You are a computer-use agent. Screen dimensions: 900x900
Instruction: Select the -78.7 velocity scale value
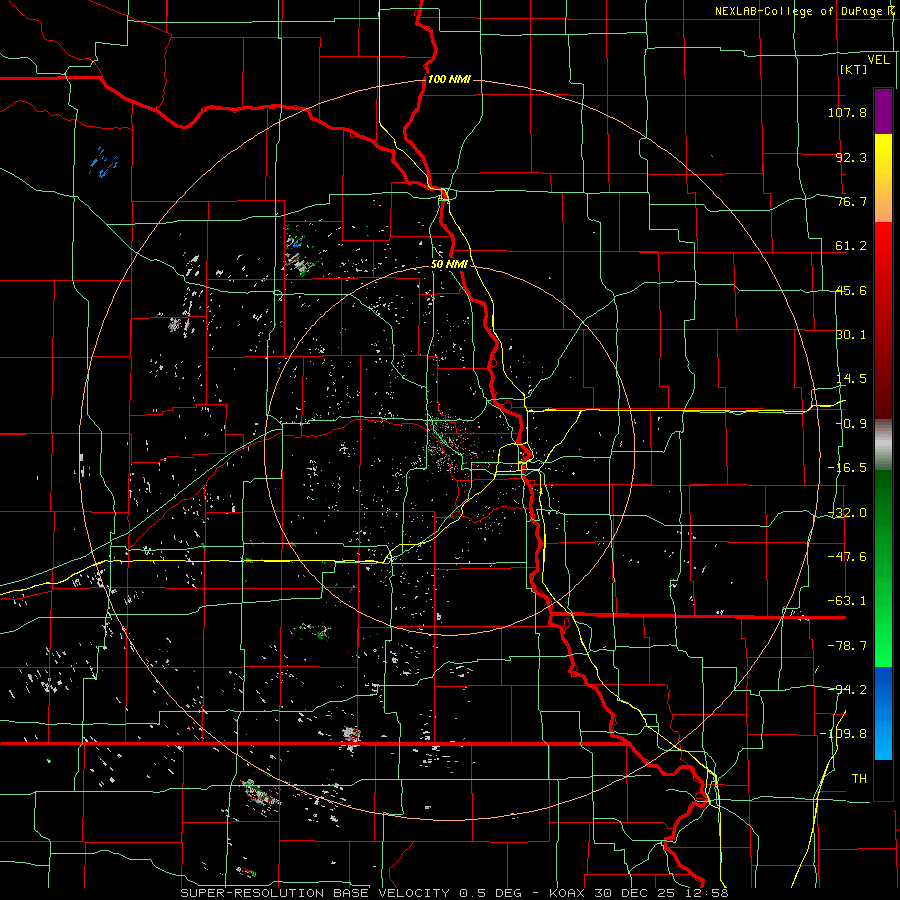tap(847, 646)
